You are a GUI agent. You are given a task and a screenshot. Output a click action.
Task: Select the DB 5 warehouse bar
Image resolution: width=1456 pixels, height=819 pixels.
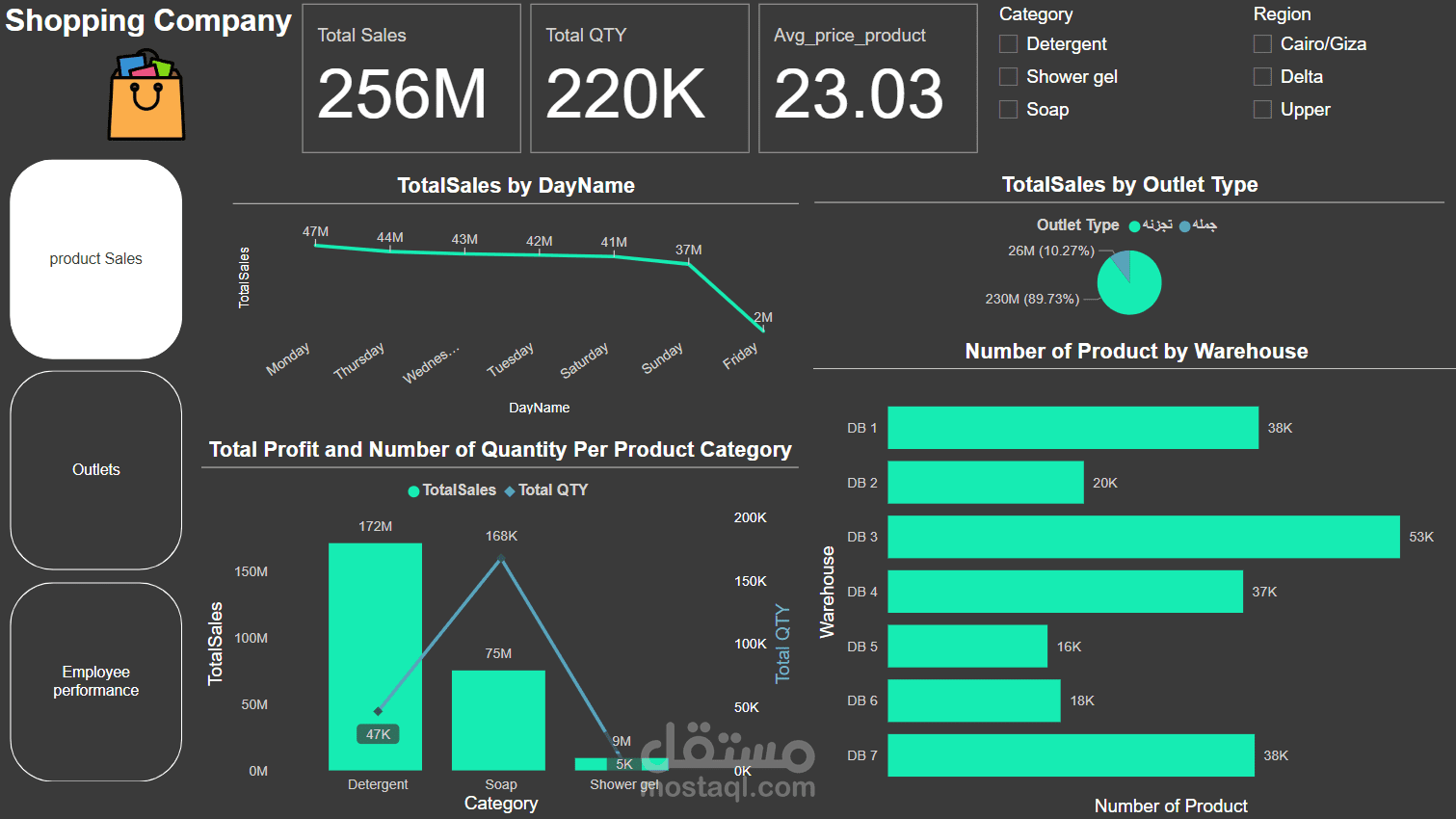tap(967, 647)
